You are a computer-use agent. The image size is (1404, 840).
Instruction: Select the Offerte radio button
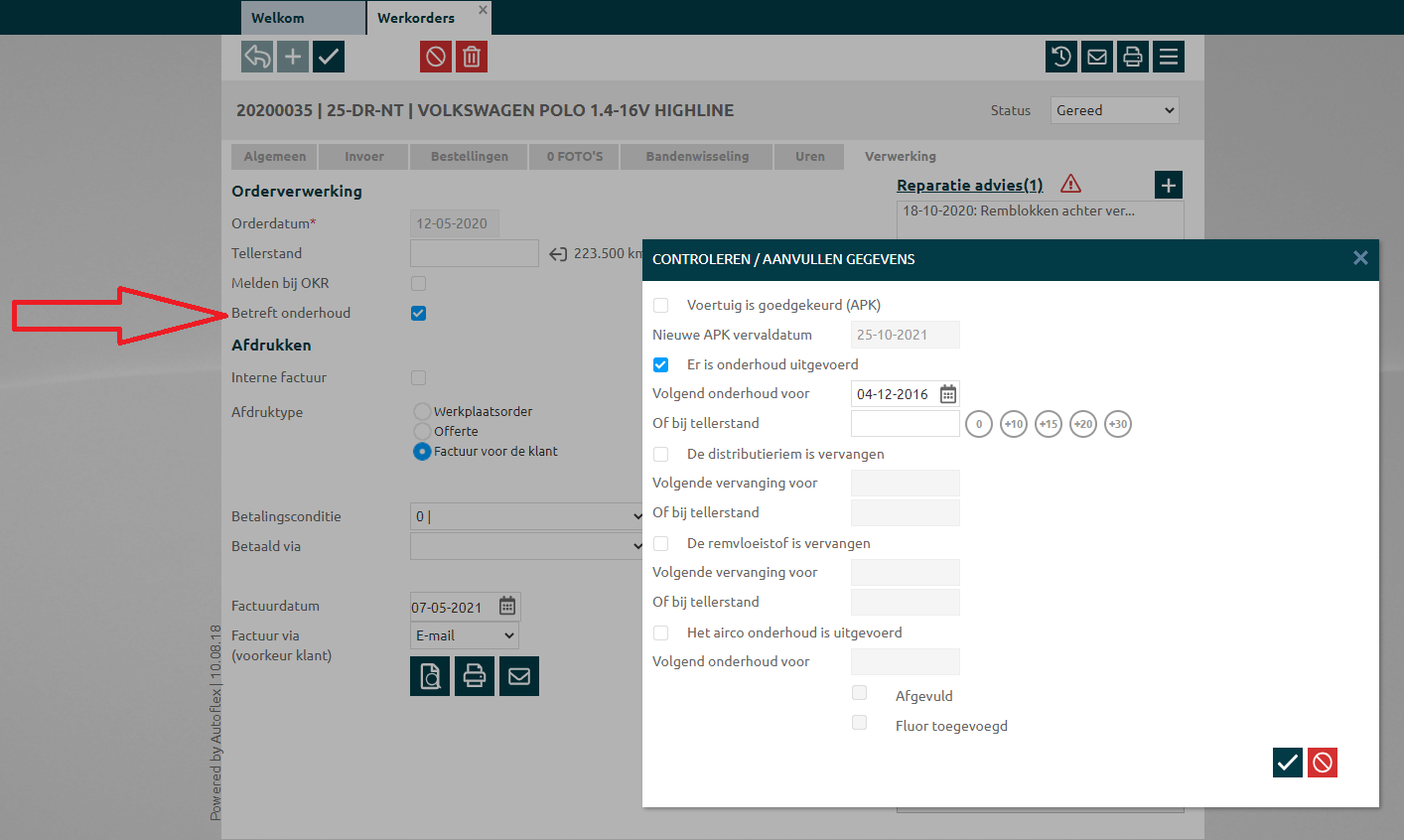tap(422, 431)
